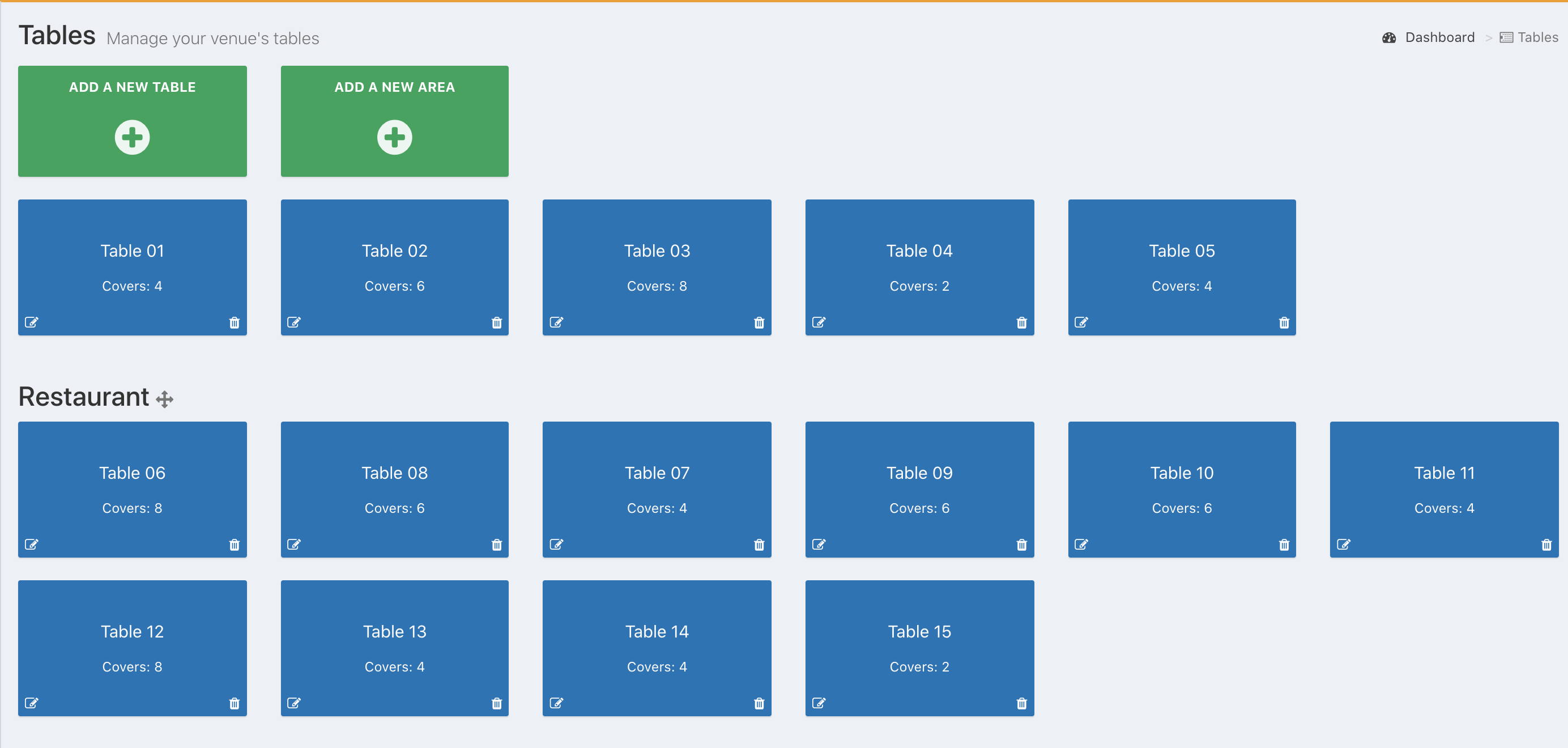The image size is (1568, 748).
Task: Select the Table 04 card
Action: click(x=919, y=267)
